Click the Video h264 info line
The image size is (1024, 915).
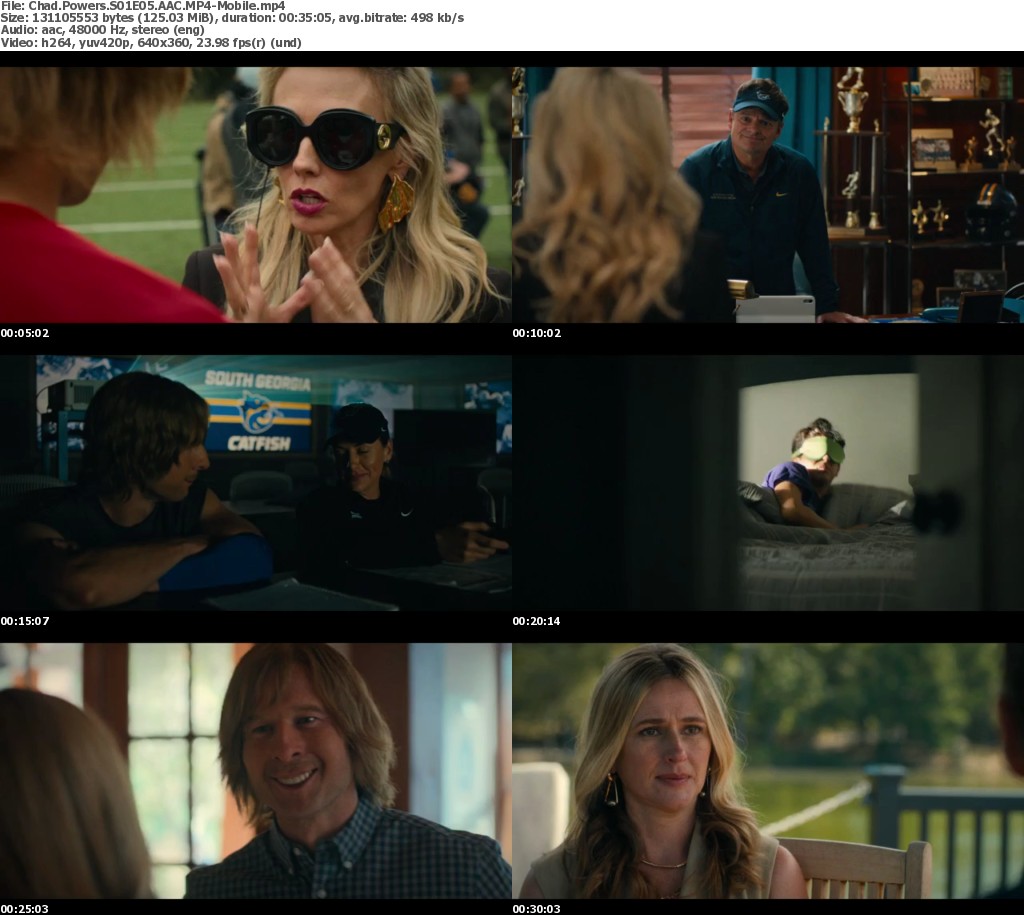150,43
